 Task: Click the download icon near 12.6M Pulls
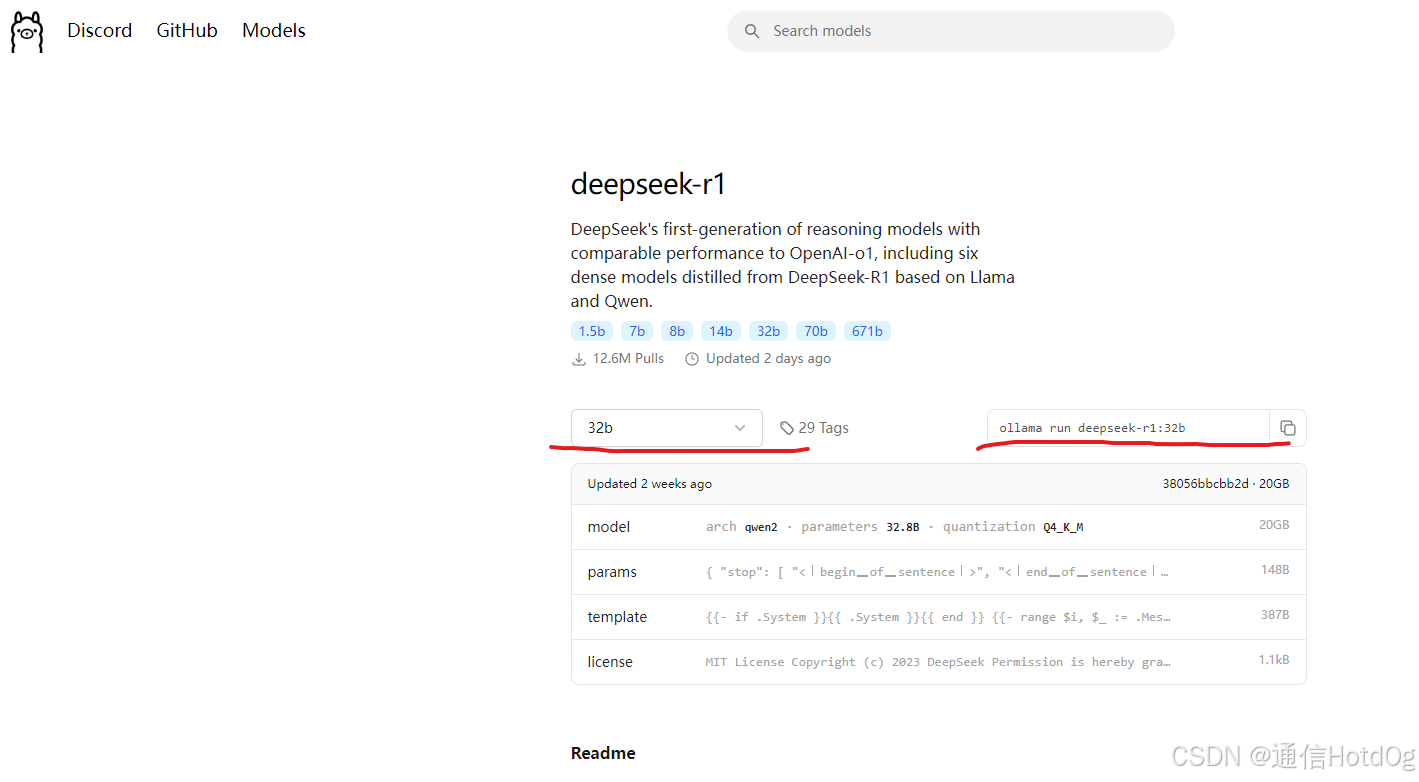coord(578,359)
